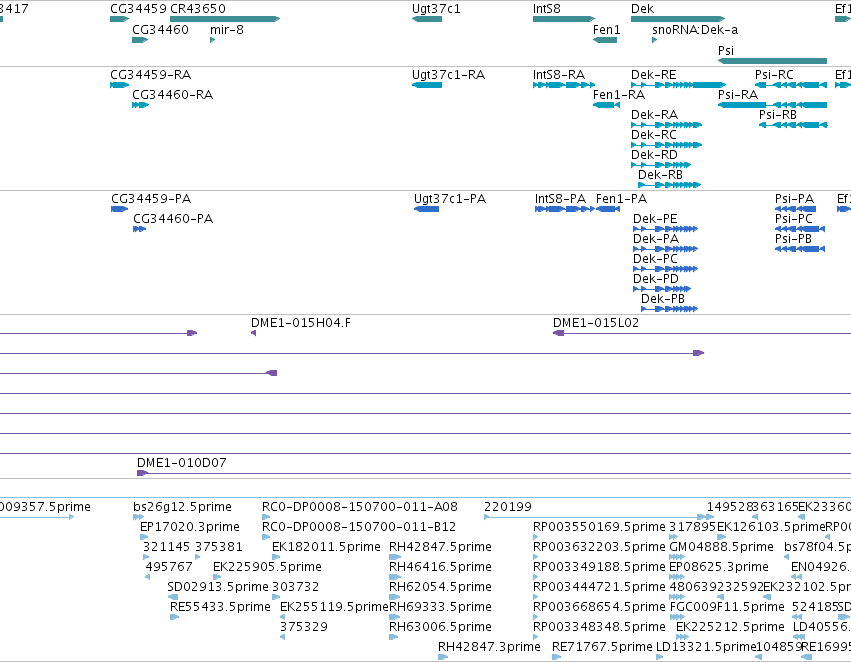This screenshot has width=851, height=662.
Task: Select transcript CG34459-RA
Action: (x=119, y=85)
